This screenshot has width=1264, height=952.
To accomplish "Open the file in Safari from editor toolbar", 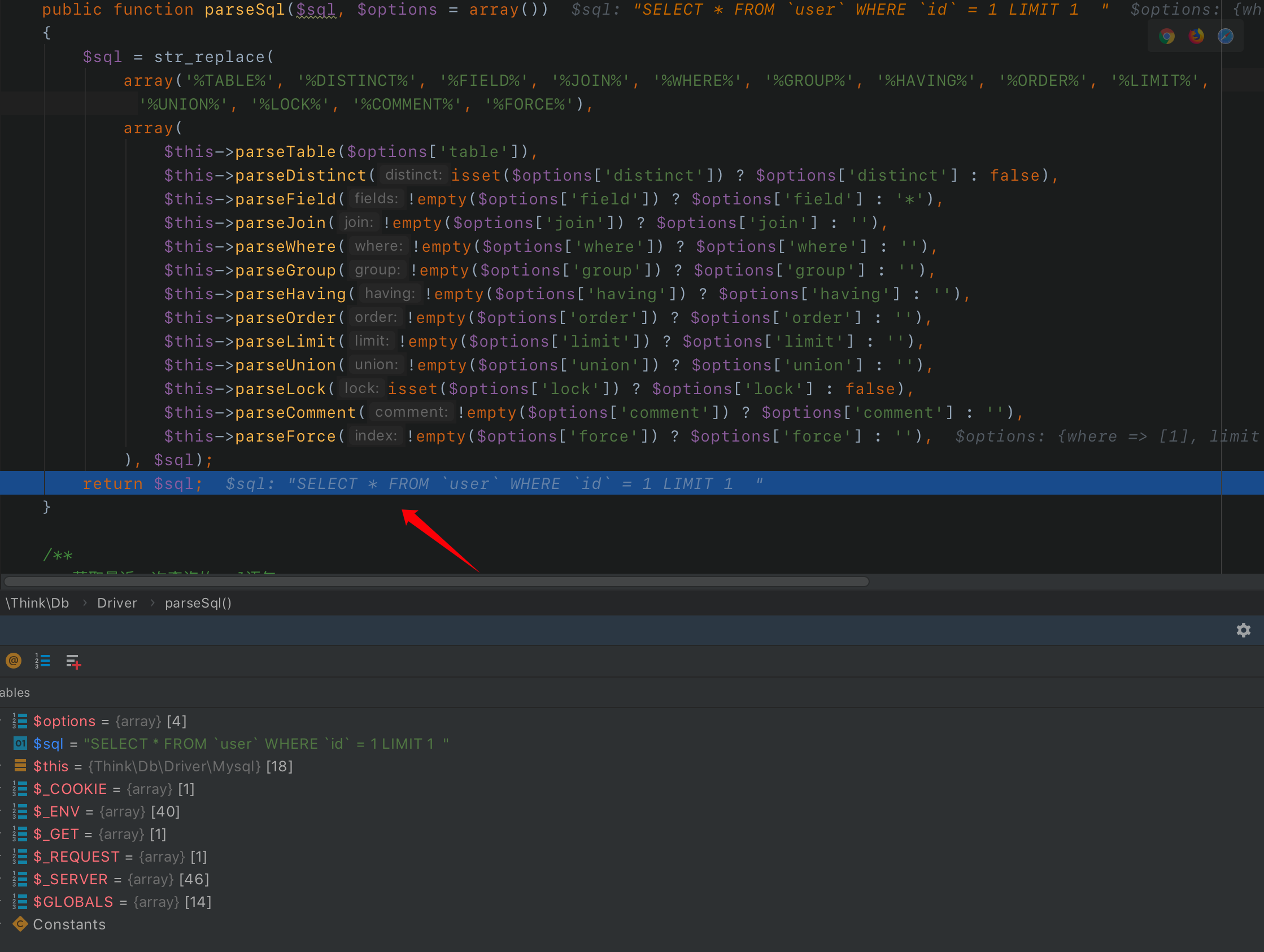I will coord(1225,36).
